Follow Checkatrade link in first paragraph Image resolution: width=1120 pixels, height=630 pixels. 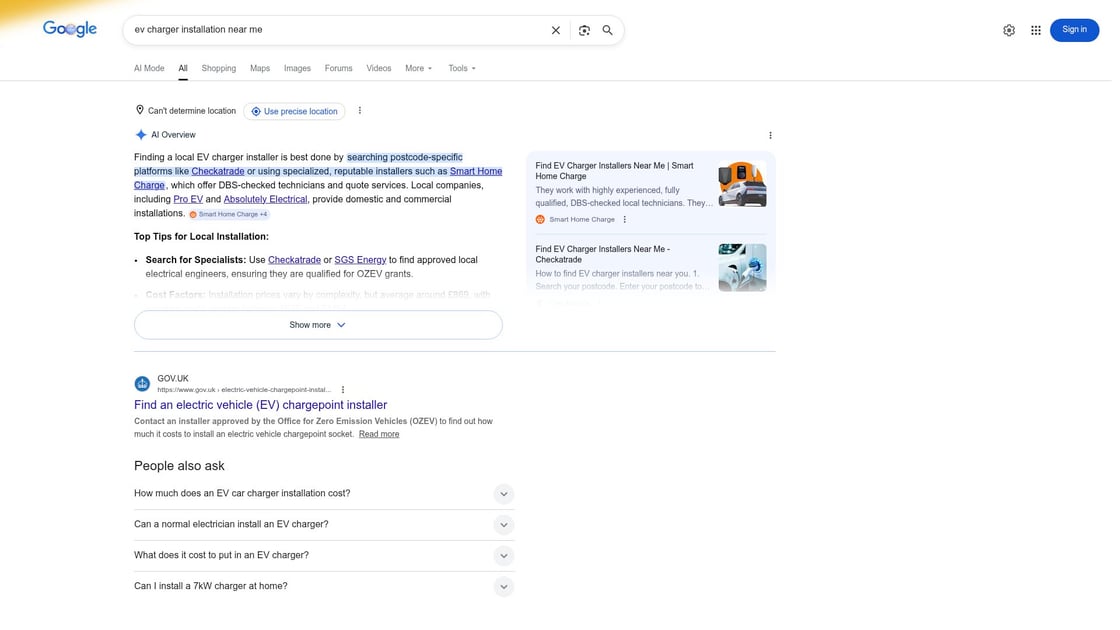[x=218, y=171]
